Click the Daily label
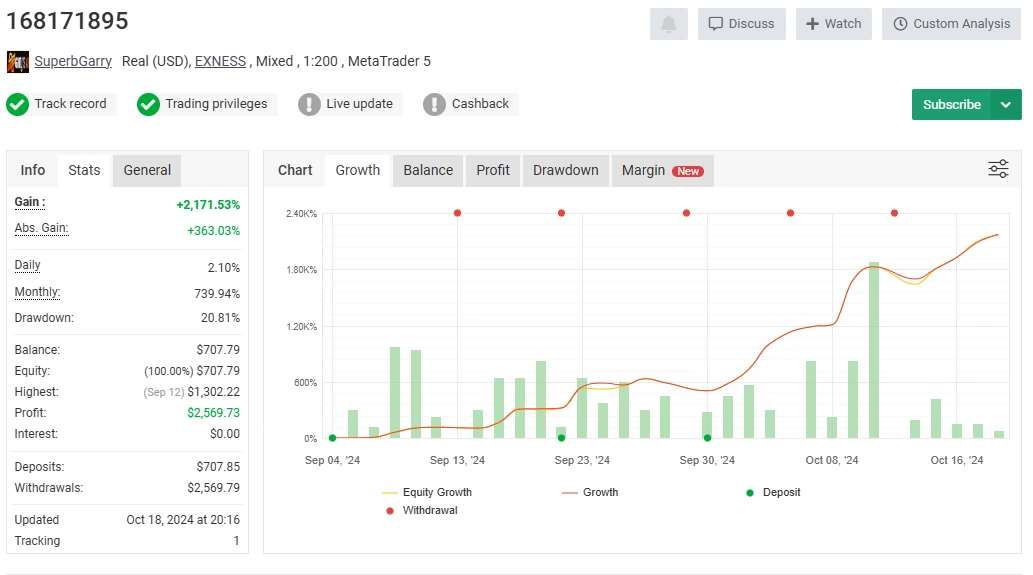This screenshot has width=1033, height=575. (x=28, y=265)
